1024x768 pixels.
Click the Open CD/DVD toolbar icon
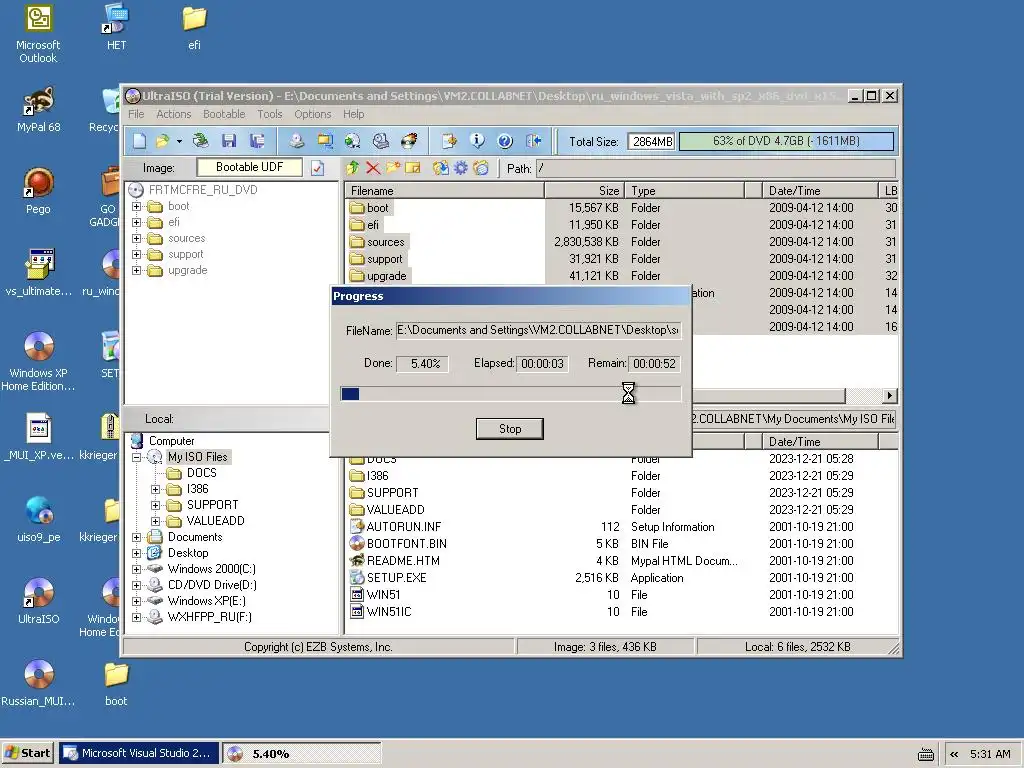pos(201,140)
